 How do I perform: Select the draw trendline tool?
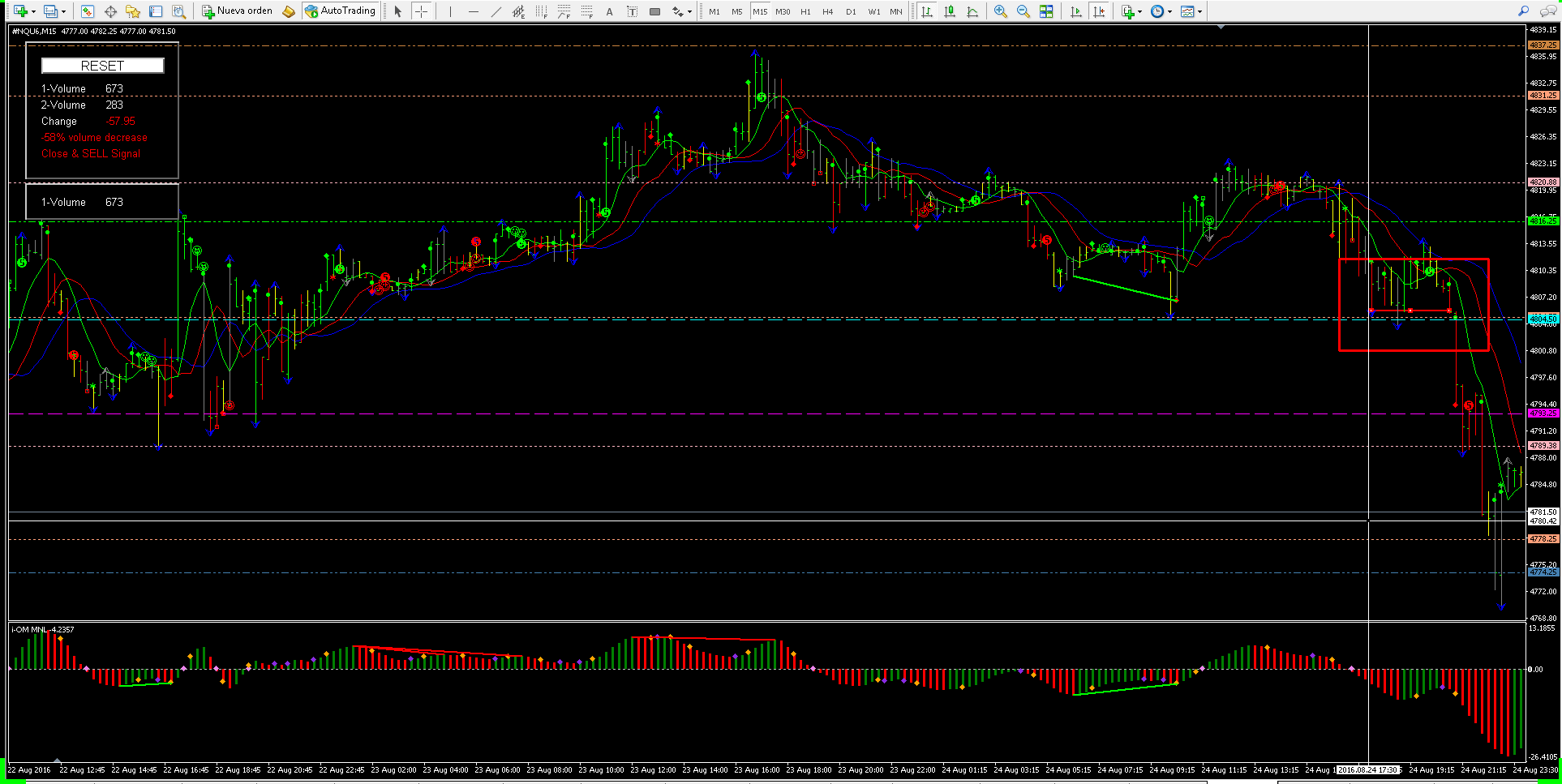pyautogui.click(x=496, y=11)
